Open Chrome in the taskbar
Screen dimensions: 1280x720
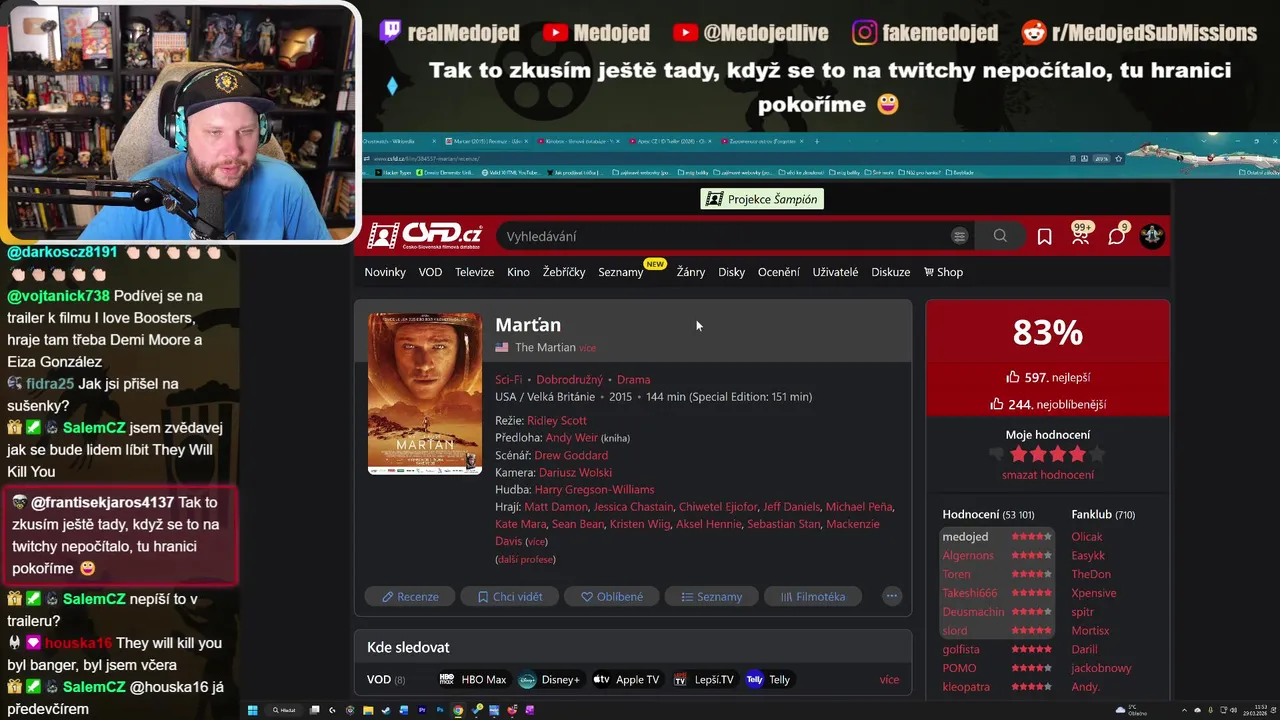[x=458, y=710]
